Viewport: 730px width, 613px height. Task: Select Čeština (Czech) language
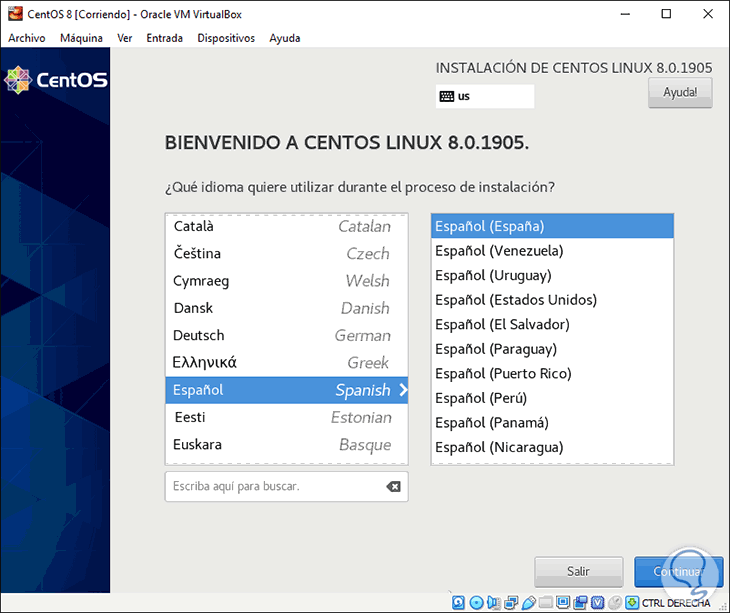(286, 254)
